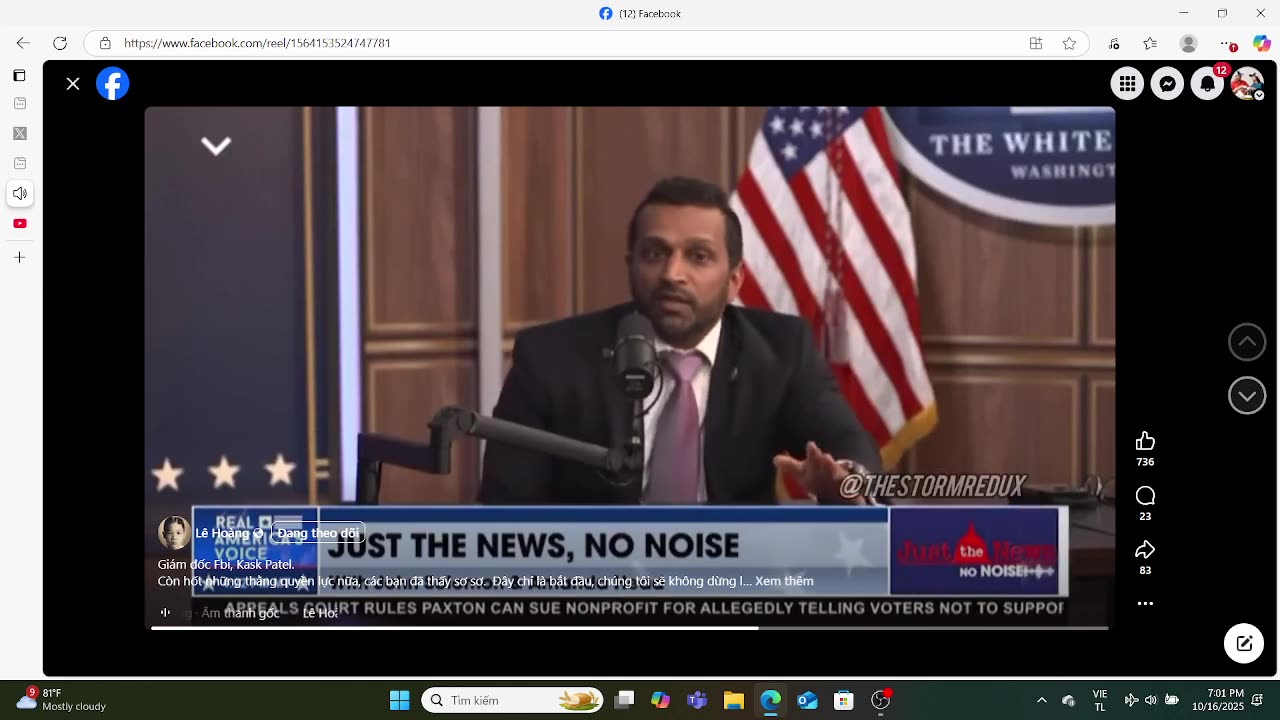Open Microsoft Teams from the taskbar

click(x=697, y=700)
